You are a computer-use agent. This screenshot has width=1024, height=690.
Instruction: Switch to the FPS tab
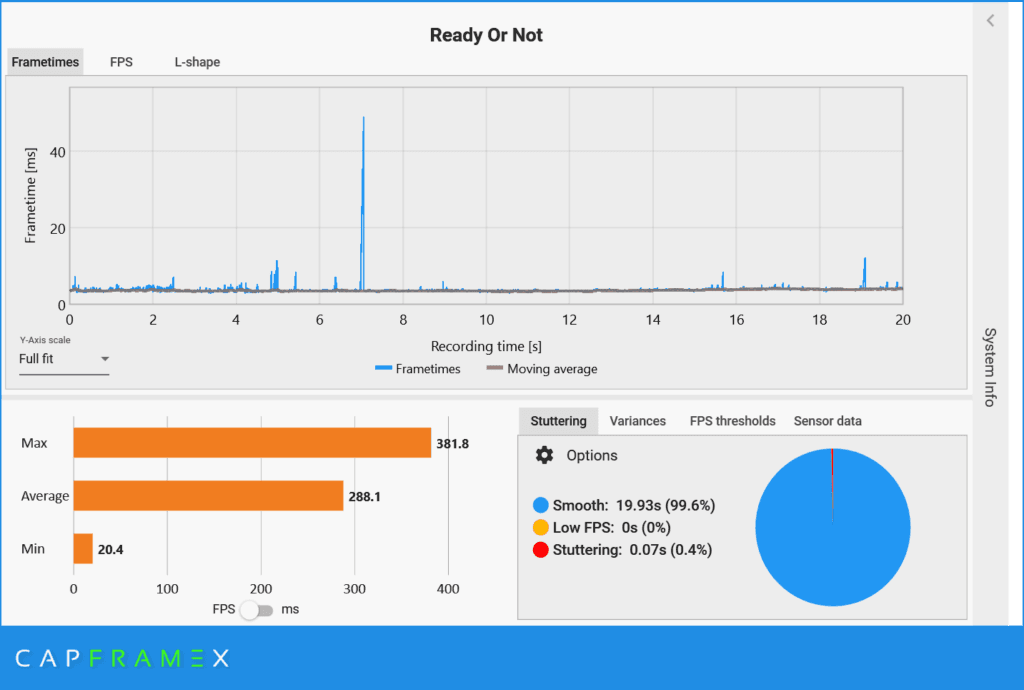tap(121, 62)
